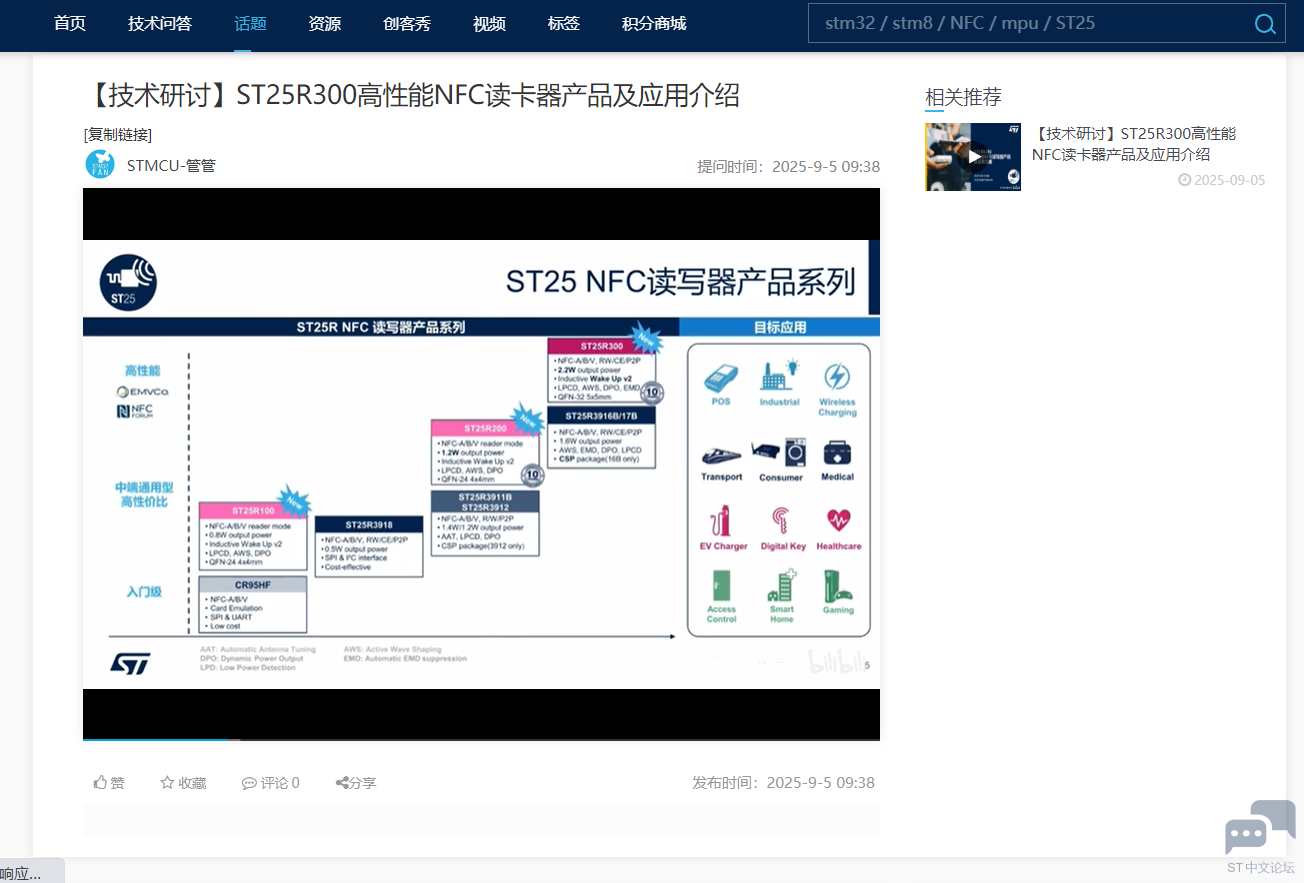
Task: Open the 技术问答 menu item
Action: pyautogui.click(x=160, y=24)
